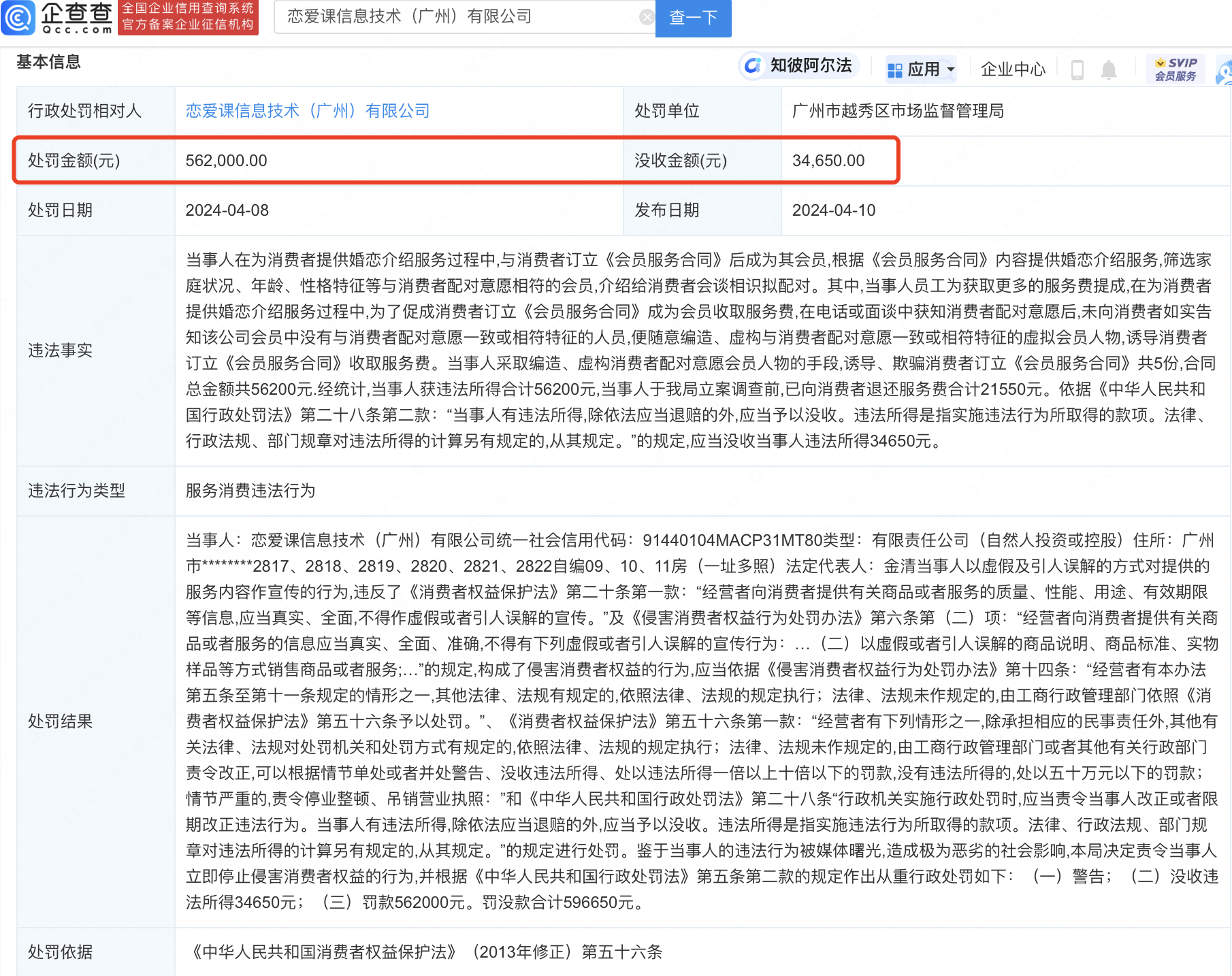Open notifications bell icon

(x=1109, y=69)
